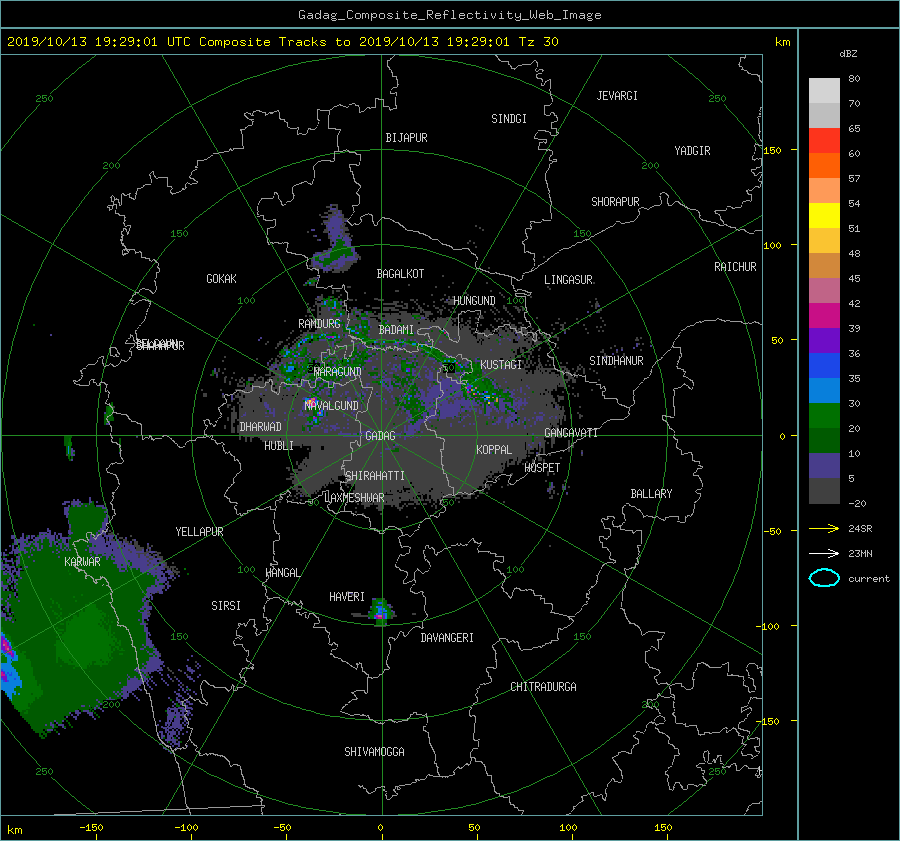The image size is (900, 841).
Task: Click the cyan current-track ellipse icon
Action: click(x=824, y=578)
